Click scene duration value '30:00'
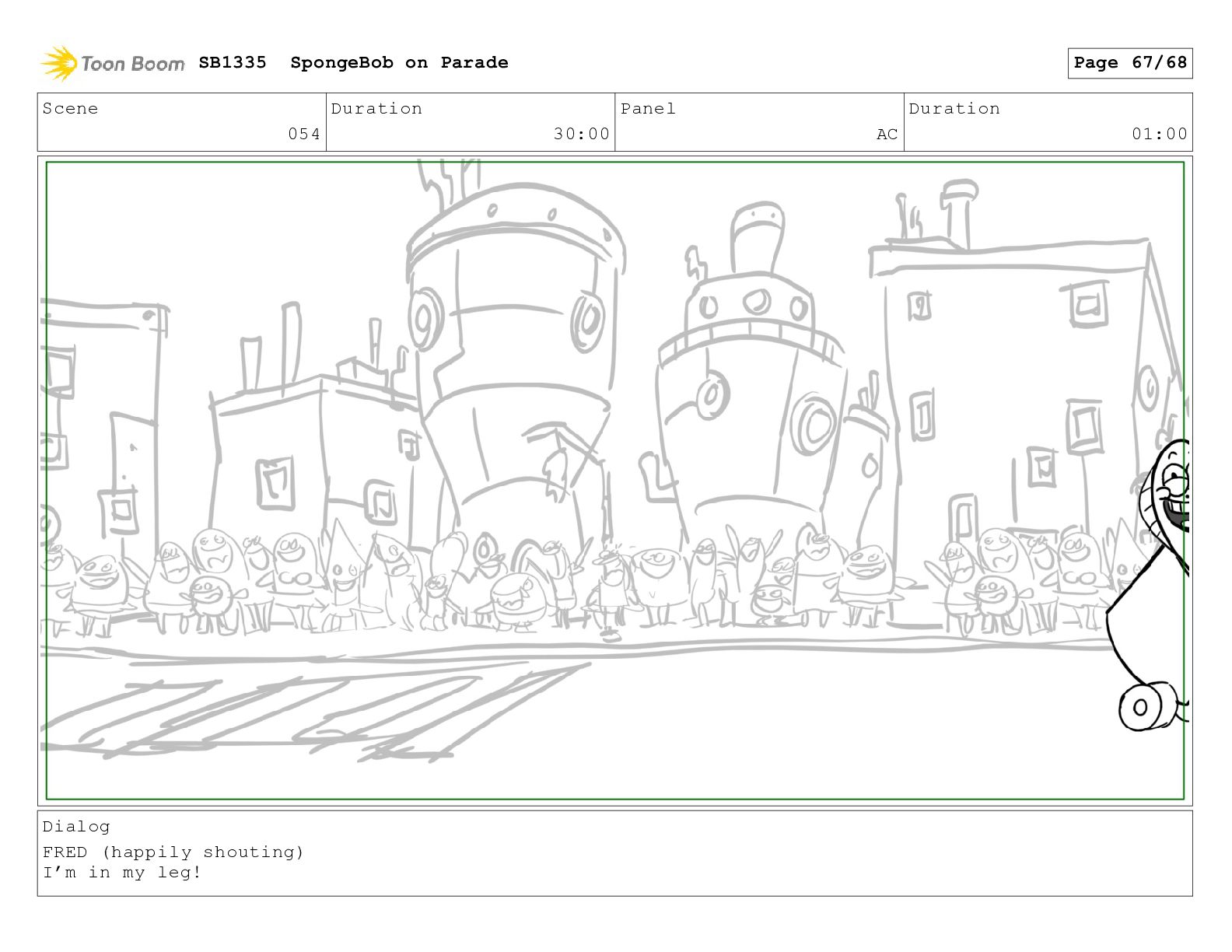 582,134
